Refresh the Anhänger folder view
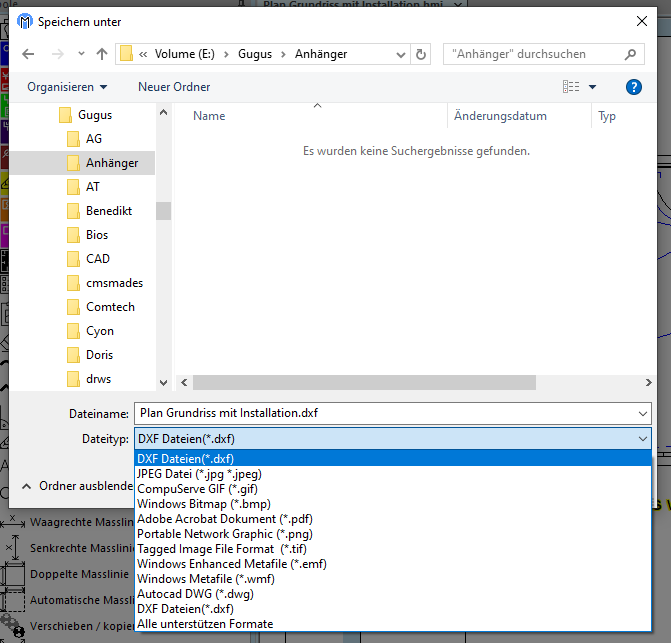The height and width of the screenshot is (643, 671). tap(421, 54)
